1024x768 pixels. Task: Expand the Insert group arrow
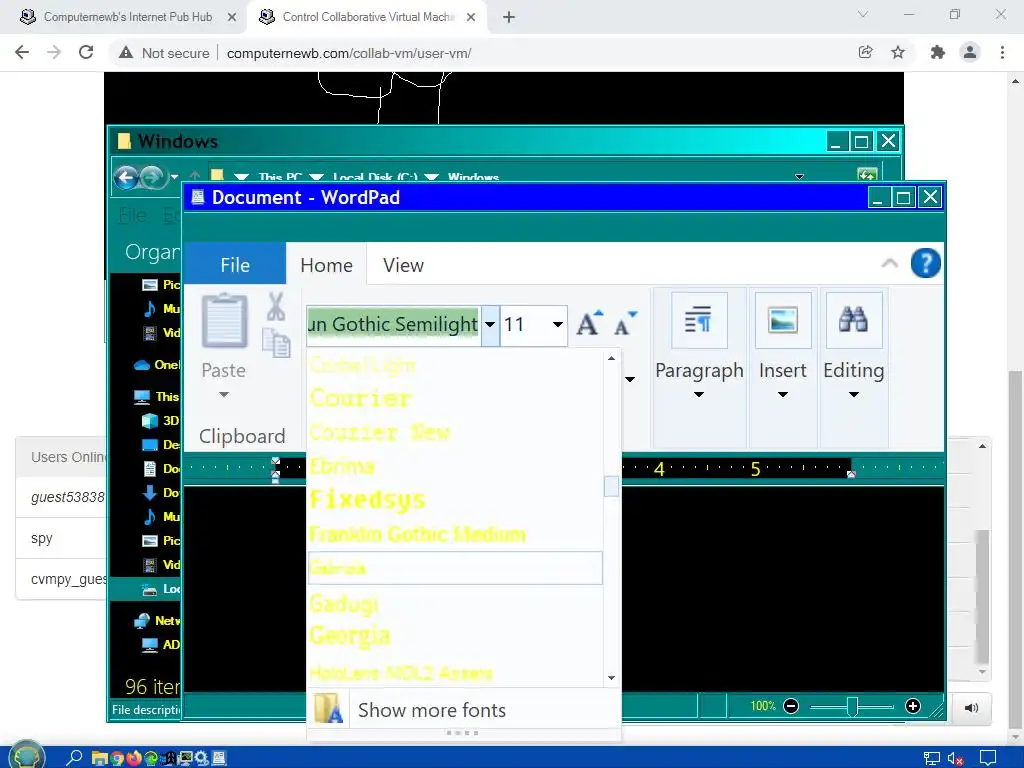click(x=782, y=394)
